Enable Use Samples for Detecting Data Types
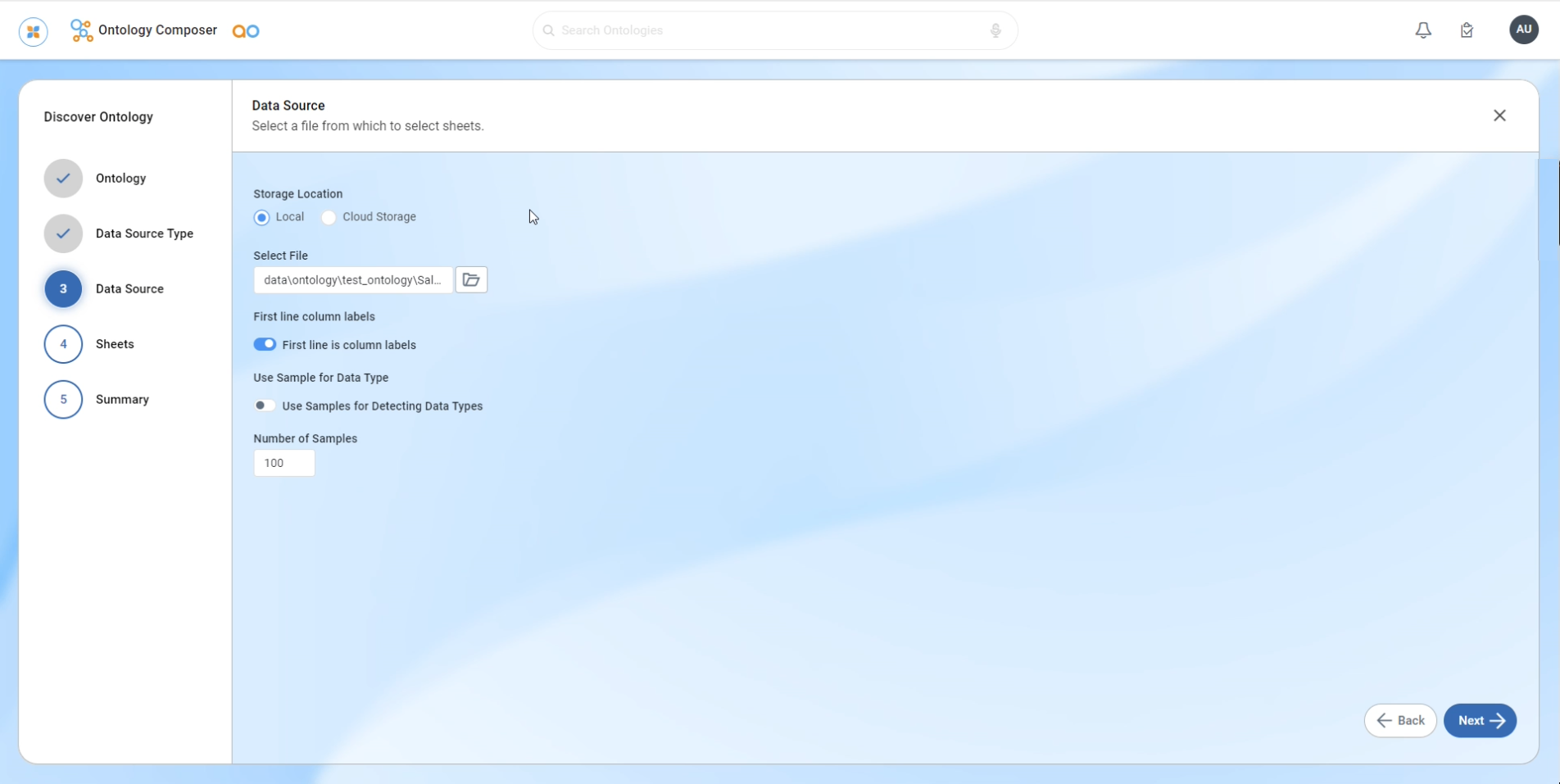The width and height of the screenshot is (1560, 784). pos(264,406)
